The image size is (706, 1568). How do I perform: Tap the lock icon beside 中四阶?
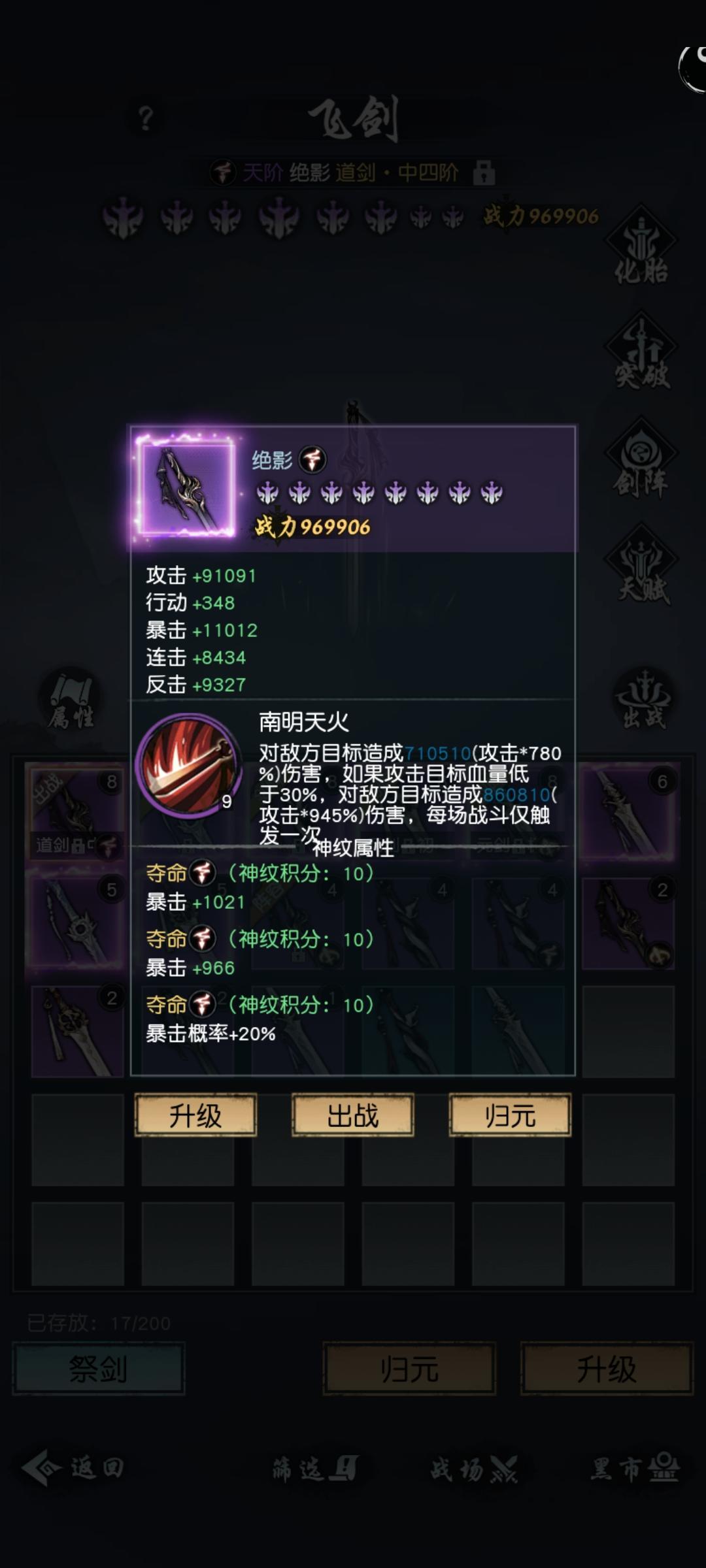(x=484, y=173)
